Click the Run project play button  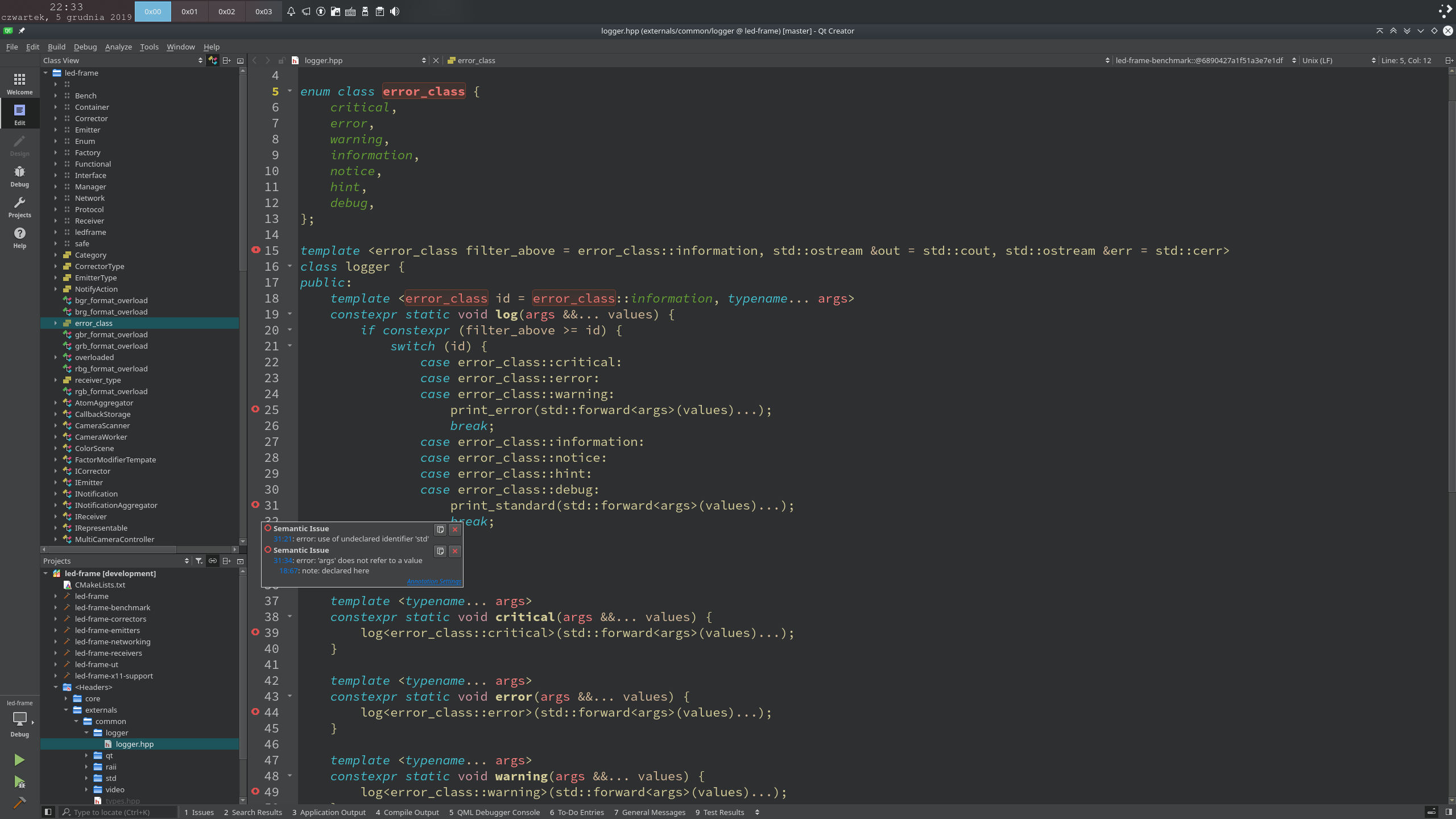[x=19, y=760]
